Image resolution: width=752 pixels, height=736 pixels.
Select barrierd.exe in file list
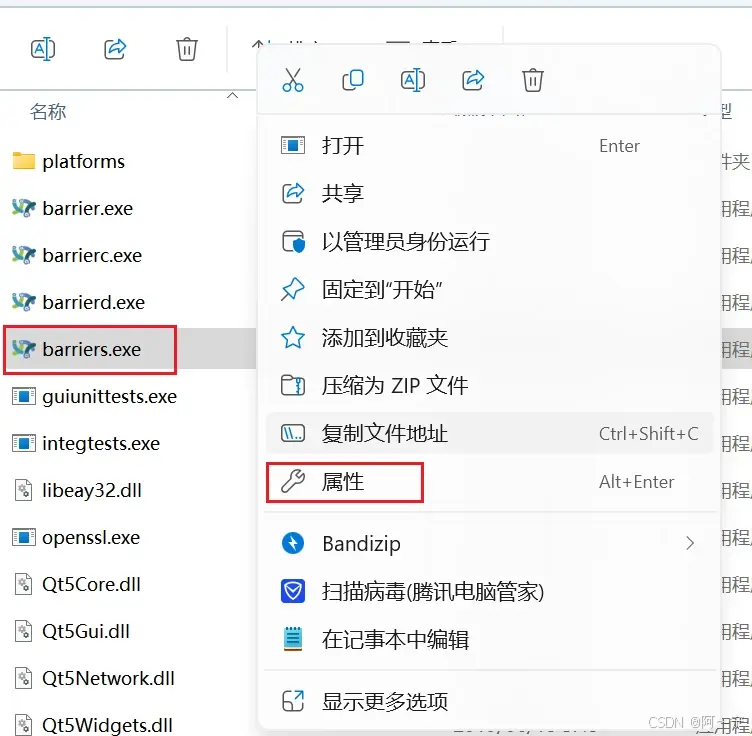[x=94, y=303]
